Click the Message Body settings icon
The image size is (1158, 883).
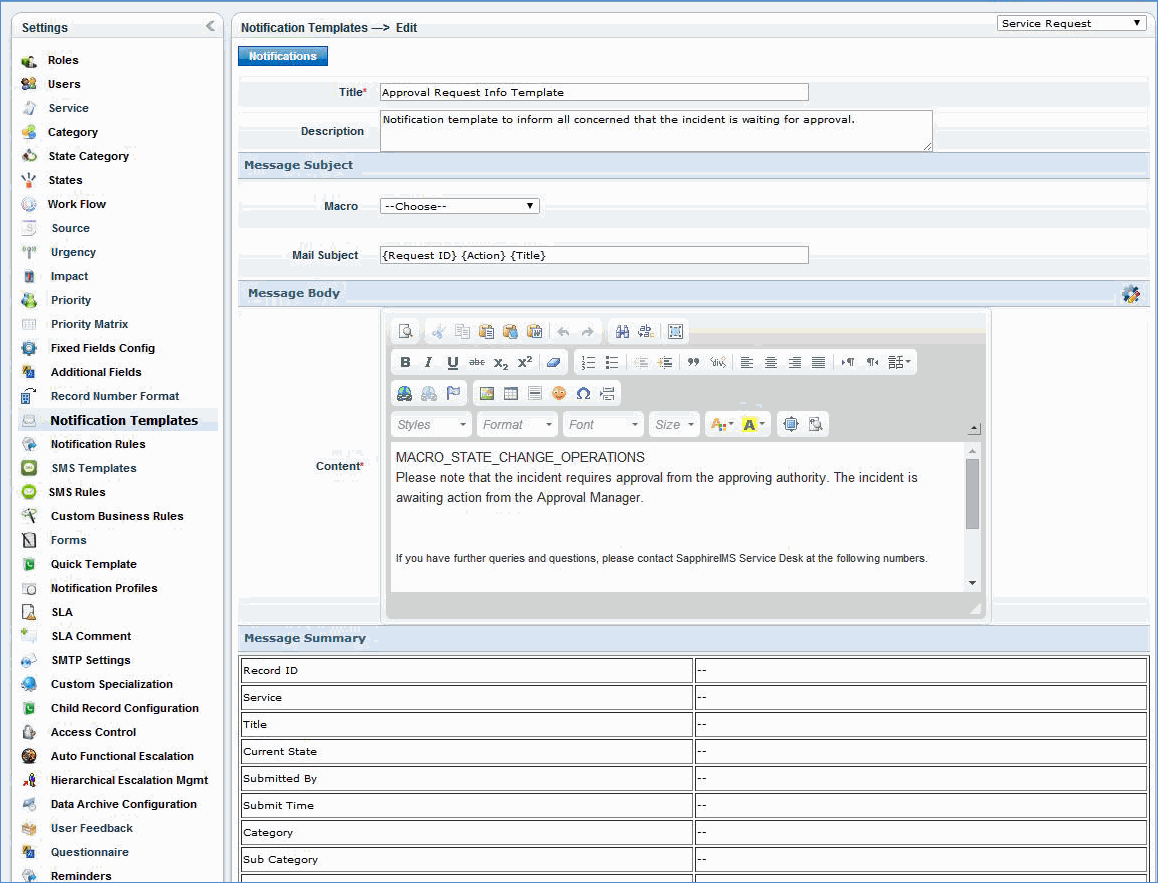(1130, 294)
